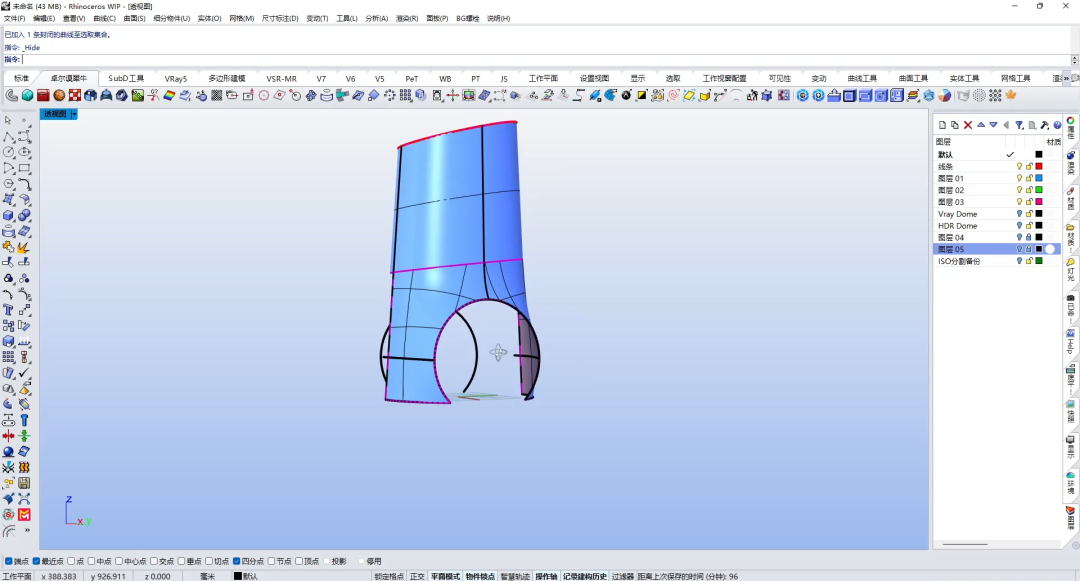Select the rectangle drawing tool
The image size is (1080, 581).
[24, 168]
